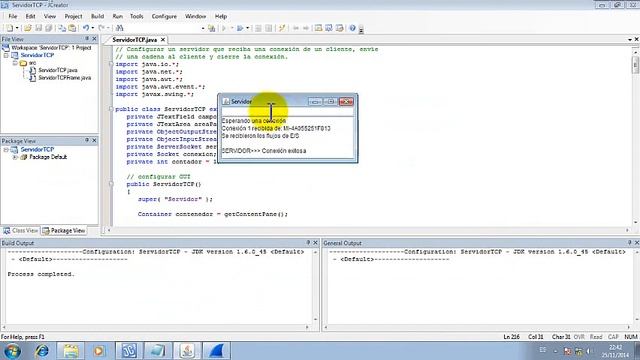The width and height of the screenshot is (640, 360).
Task: Click the navigate back arrow icon
Action: [296, 28]
